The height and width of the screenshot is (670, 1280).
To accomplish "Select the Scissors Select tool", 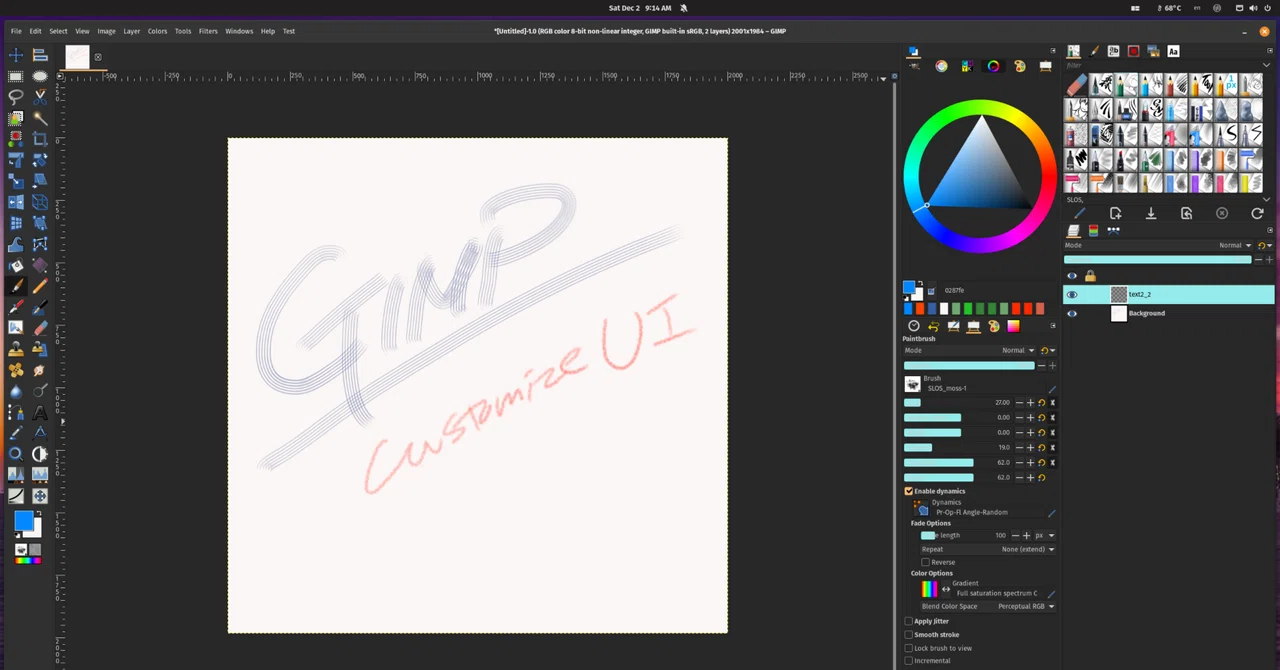I will [x=40, y=97].
